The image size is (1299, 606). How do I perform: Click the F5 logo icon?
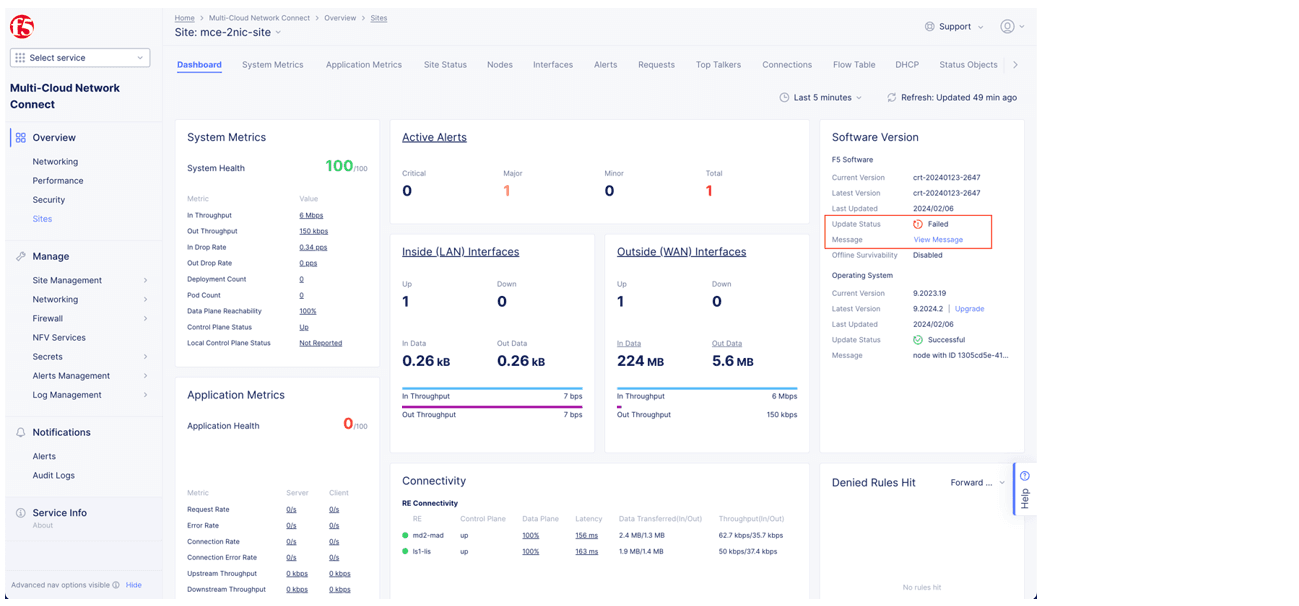pos(22,27)
